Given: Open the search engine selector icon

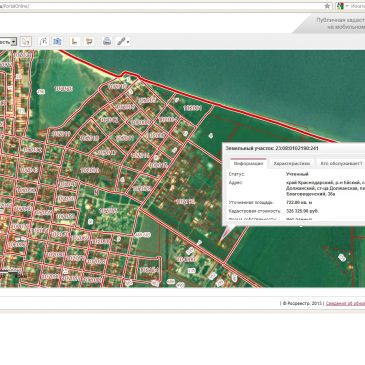Looking at the screenshot, I should (x=341, y=6).
